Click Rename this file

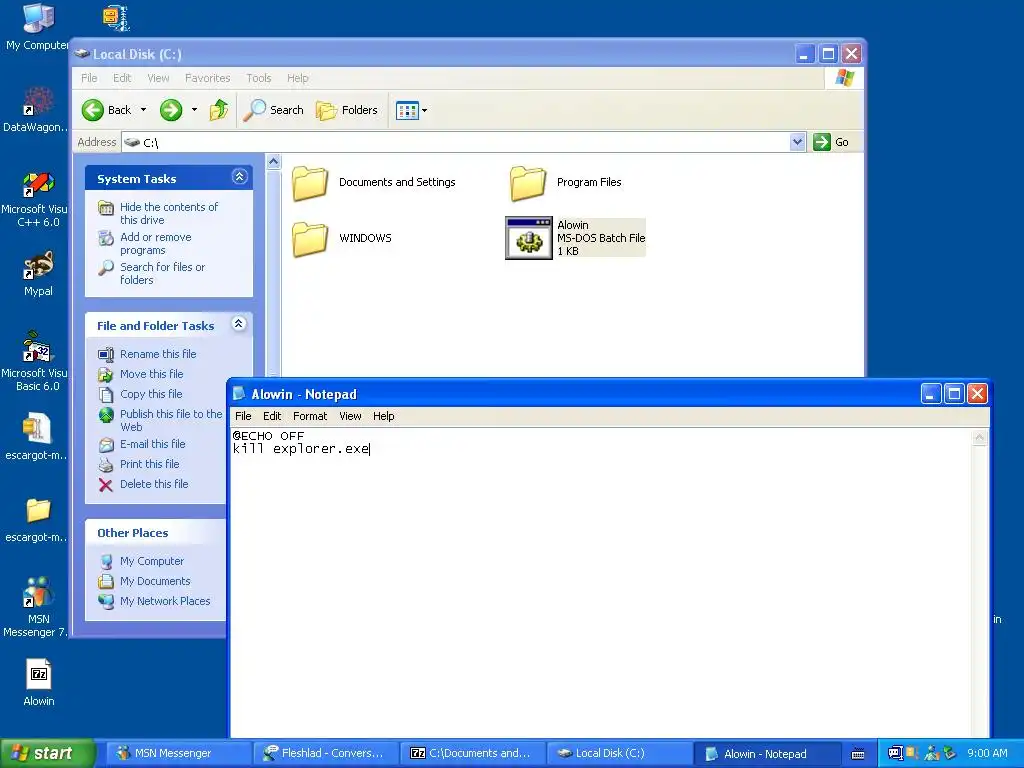point(158,354)
